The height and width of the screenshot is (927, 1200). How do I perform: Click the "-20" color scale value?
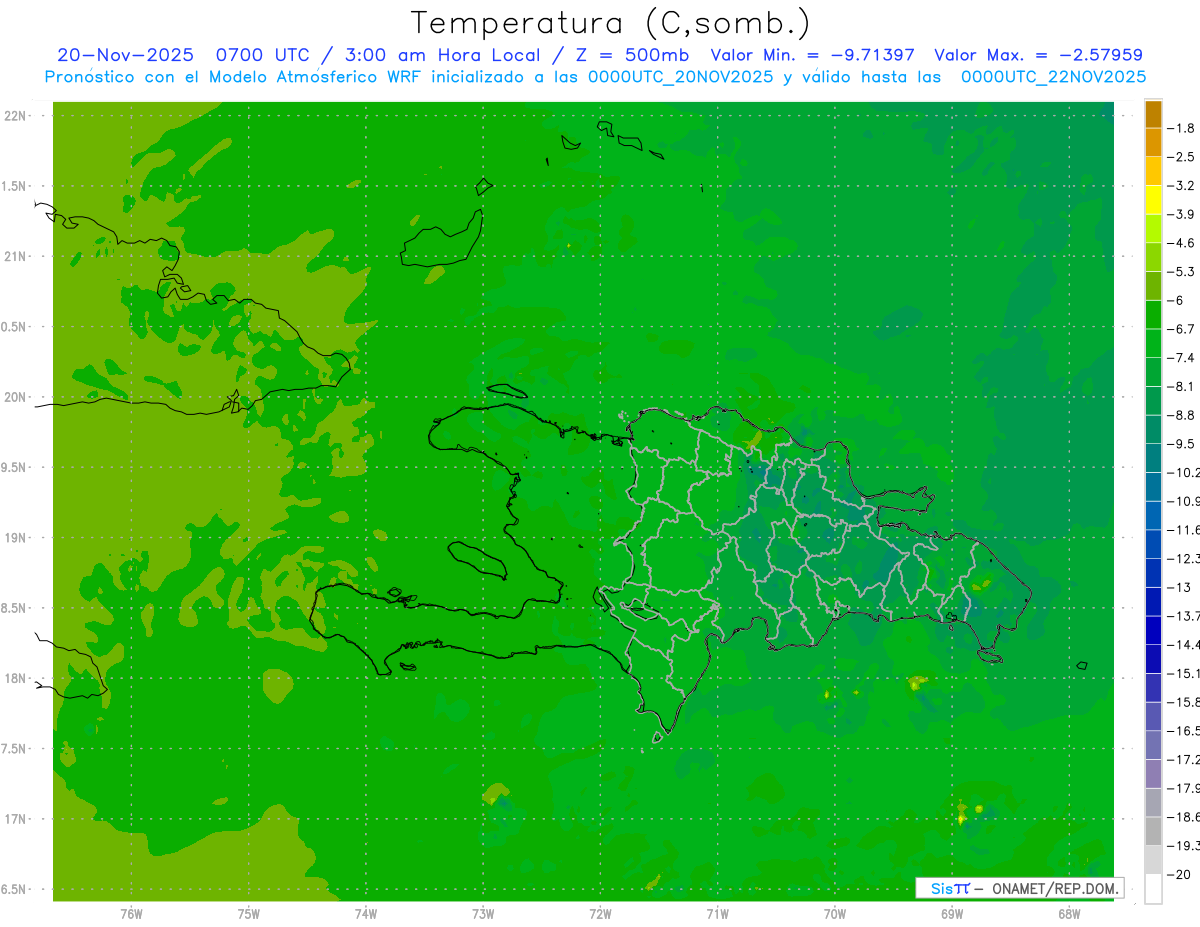pyautogui.click(x=1179, y=874)
